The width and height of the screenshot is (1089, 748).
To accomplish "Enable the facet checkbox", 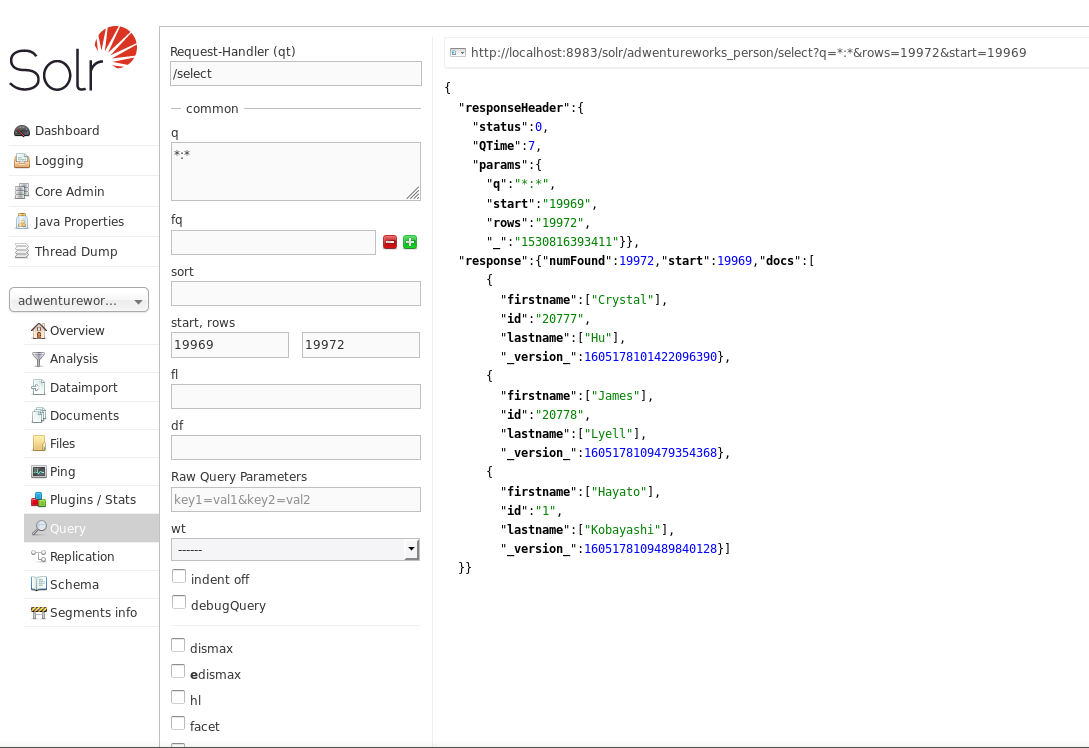I will 178,723.
